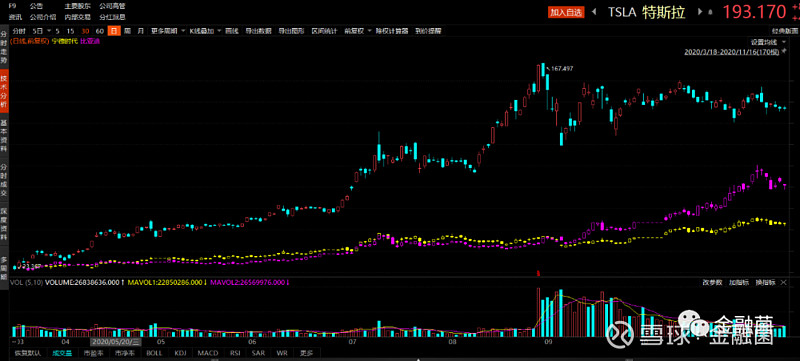
Task: Open the 前复权 adjustment dropdown
Action: tap(357, 31)
